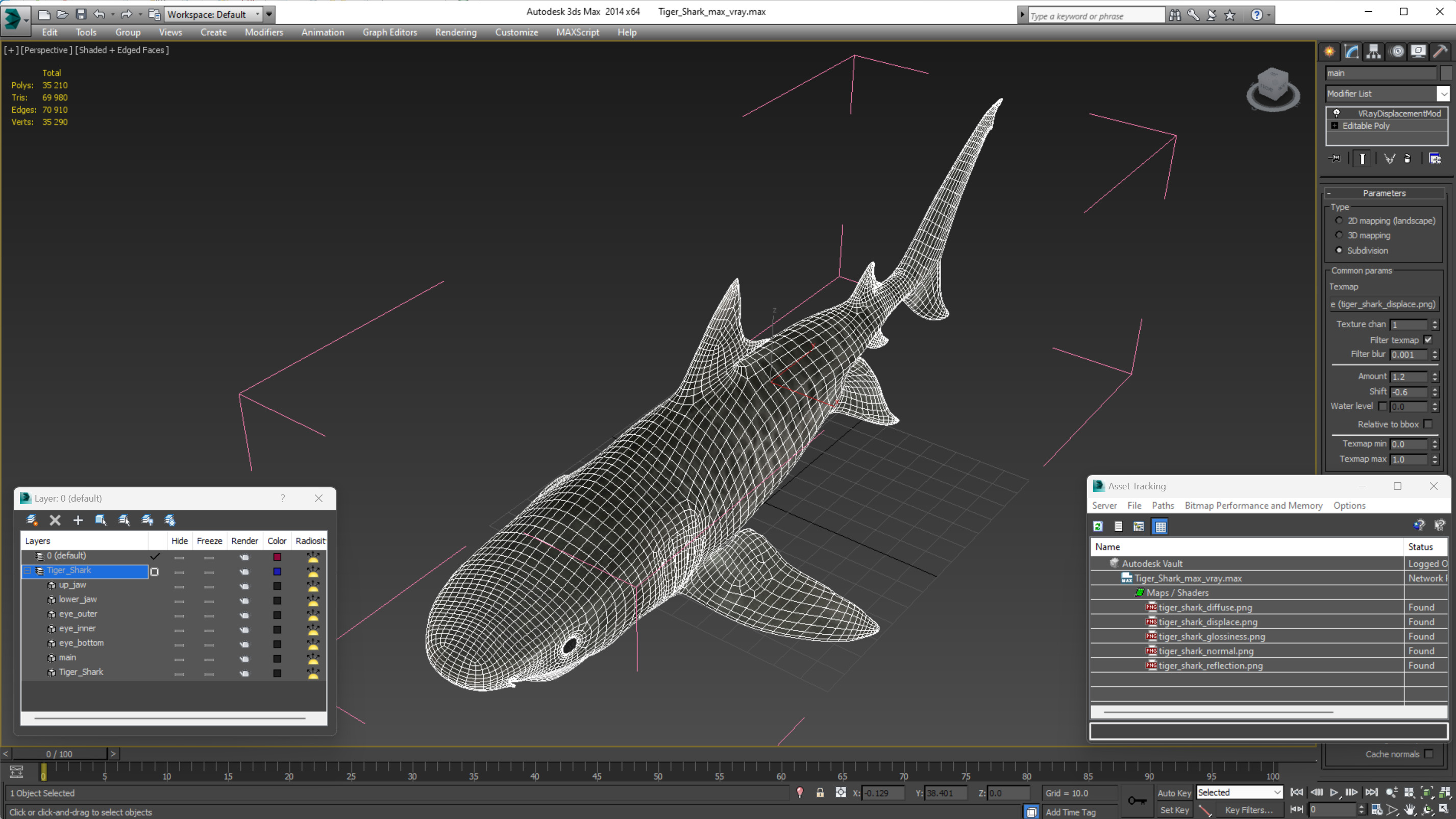This screenshot has height=819, width=1456.
Task: Open Workspace Default dropdown
Action: pyautogui.click(x=213, y=14)
